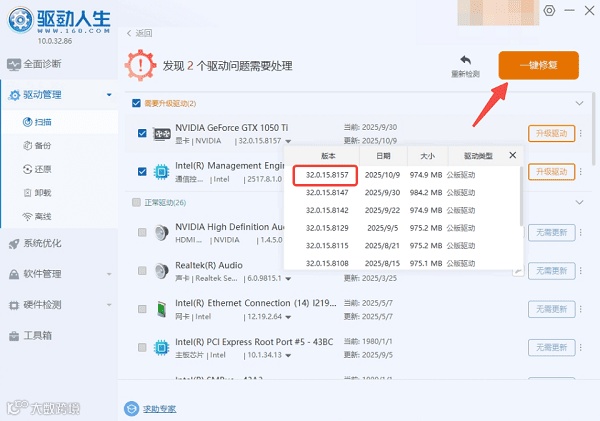Click the GTX 1050 Ti graphics card icon

pos(162,134)
